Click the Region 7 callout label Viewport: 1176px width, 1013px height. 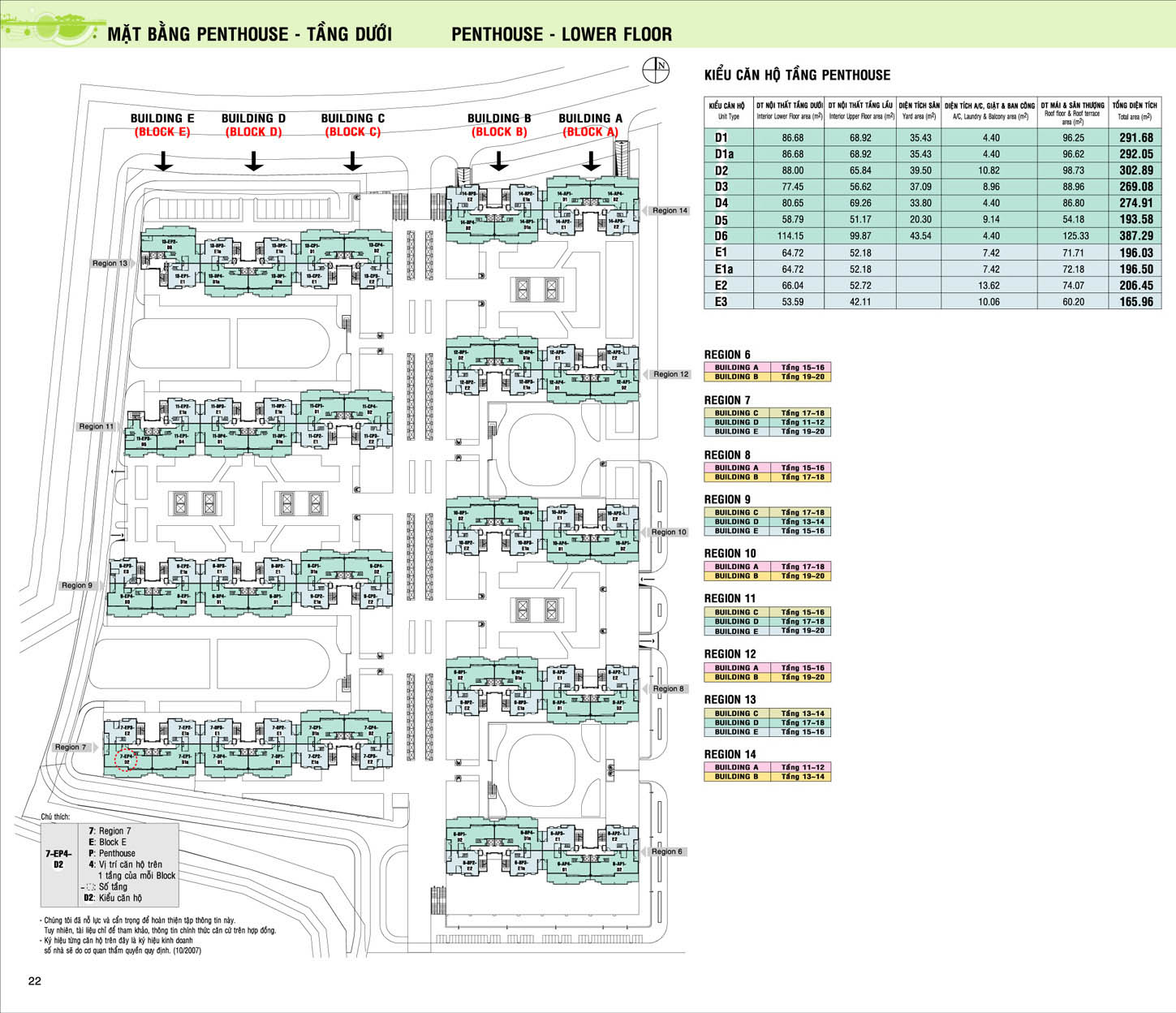point(71,747)
